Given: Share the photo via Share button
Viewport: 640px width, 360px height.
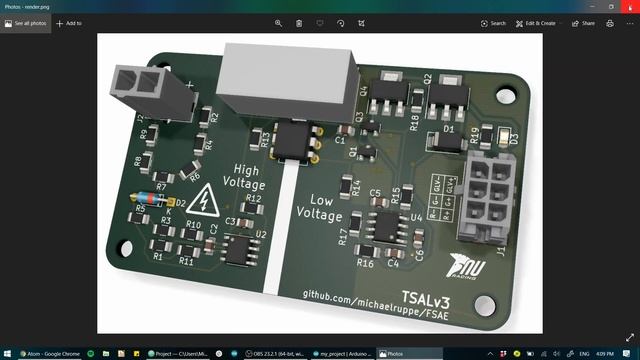Looking at the screenshot, I should pyautogui.click(x=583, y=23).
